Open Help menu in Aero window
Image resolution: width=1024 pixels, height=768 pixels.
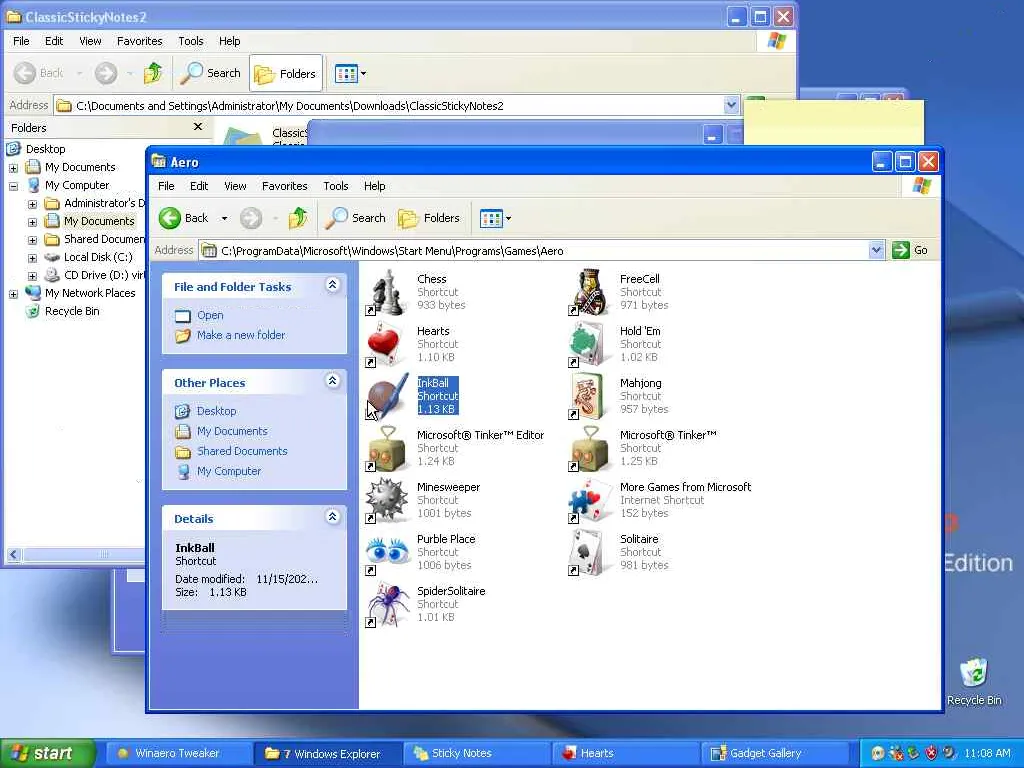click(374, 186)
